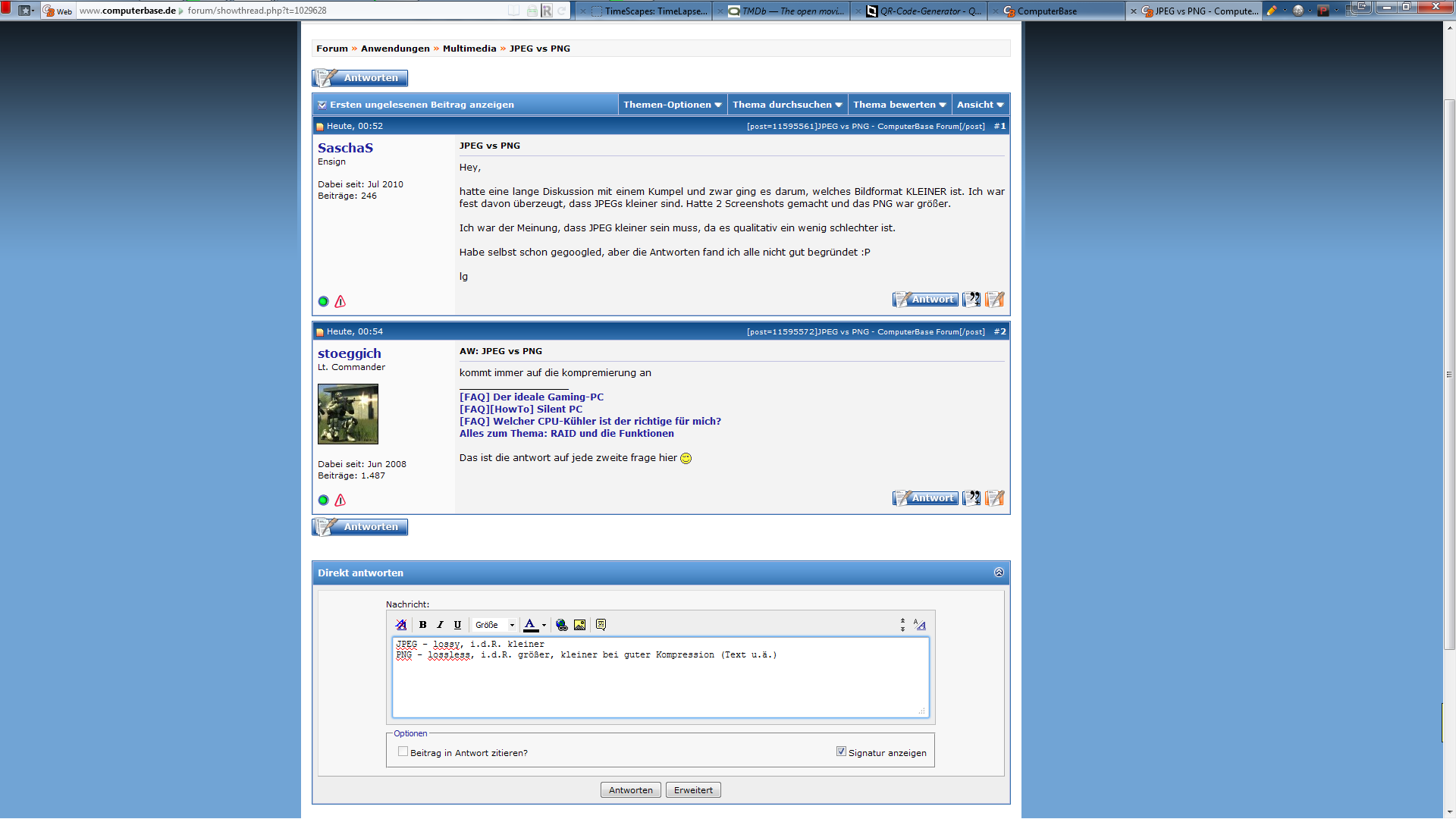The height and width of the screenshot is (819, 1456).
Task: Open 'Thema bewerten' dropdown
Action: (899, 105)
